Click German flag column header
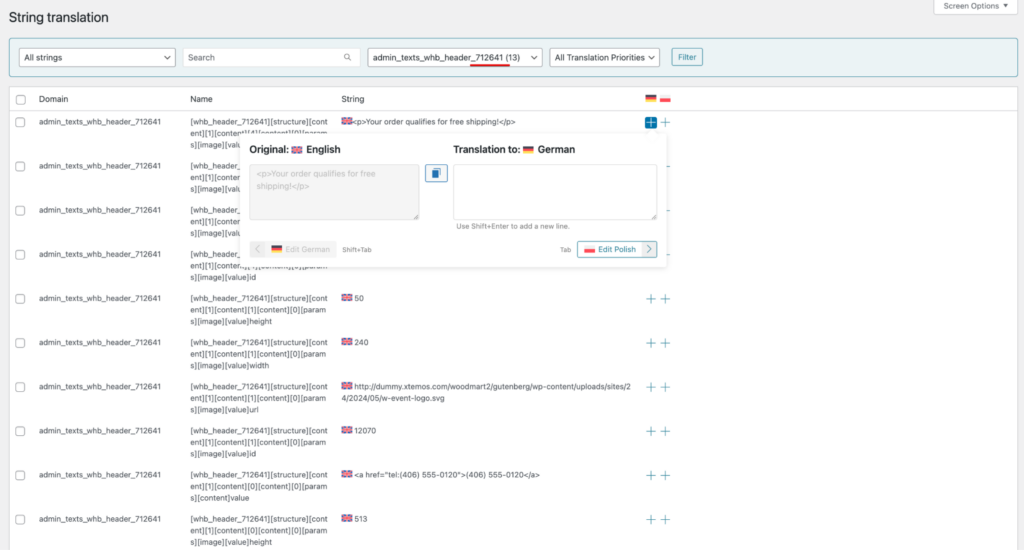Image resolution: width=1024 pixels, height=550 pixels. click(x=650, y=99)
